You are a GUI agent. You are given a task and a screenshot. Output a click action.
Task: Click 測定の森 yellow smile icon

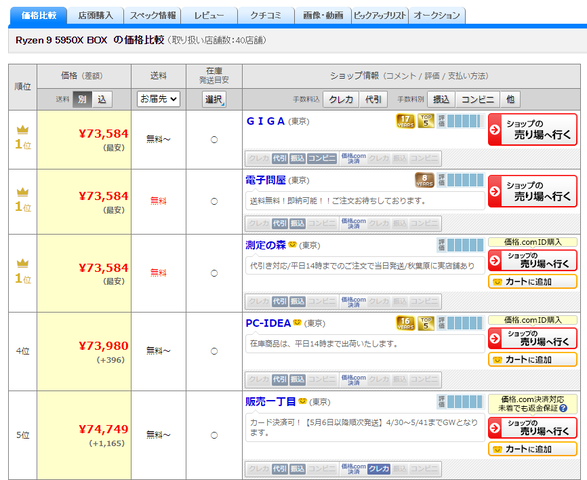coord(292,244)
